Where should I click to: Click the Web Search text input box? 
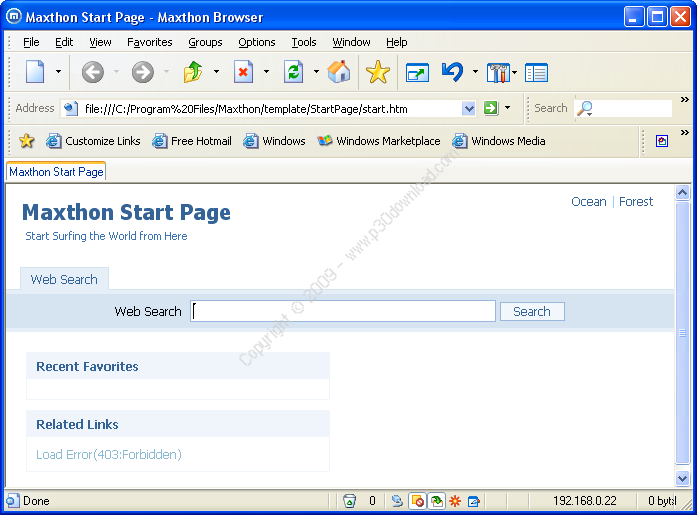(x=343, y=311)
